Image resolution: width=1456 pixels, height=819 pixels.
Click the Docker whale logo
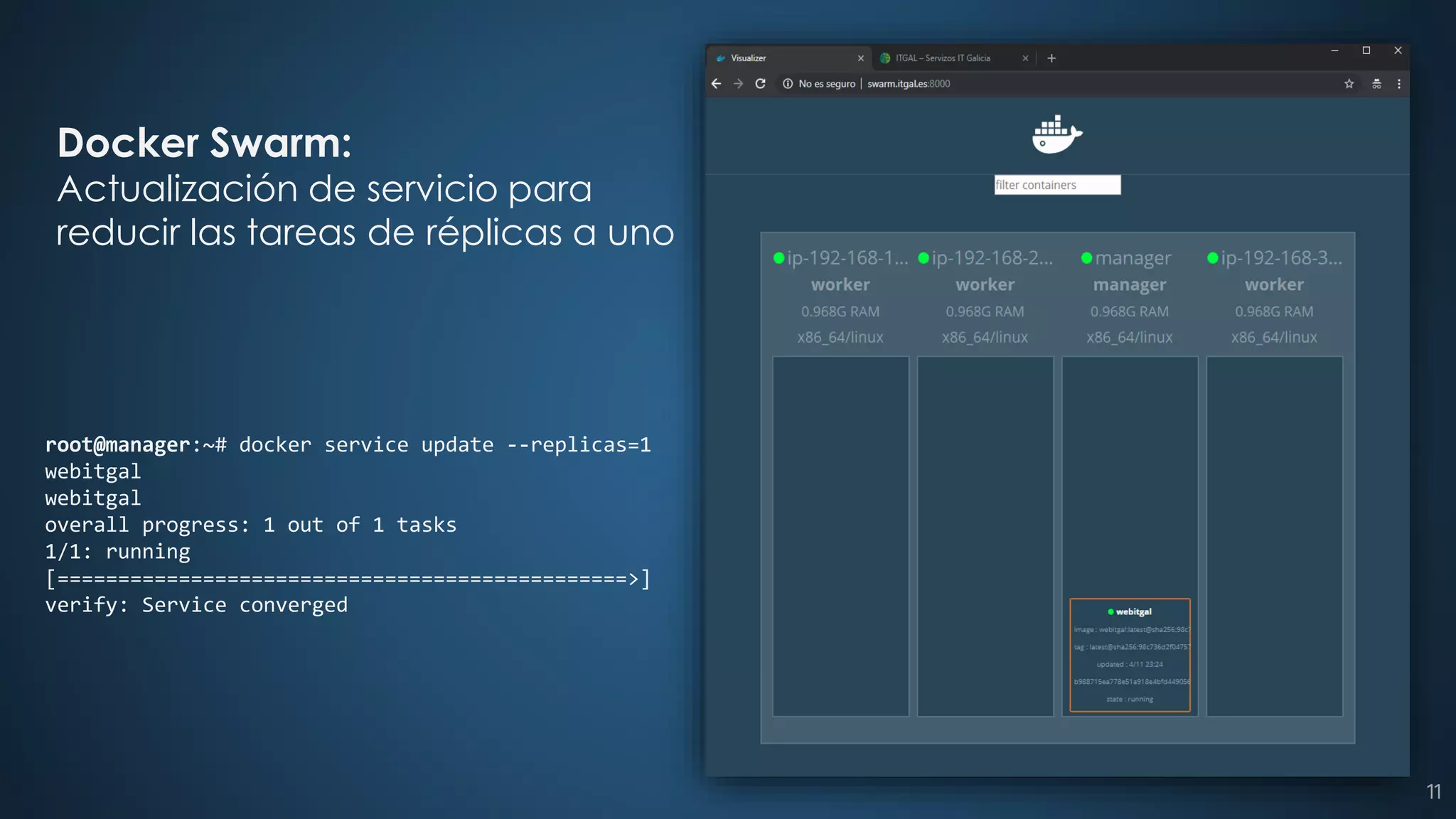1057,134
